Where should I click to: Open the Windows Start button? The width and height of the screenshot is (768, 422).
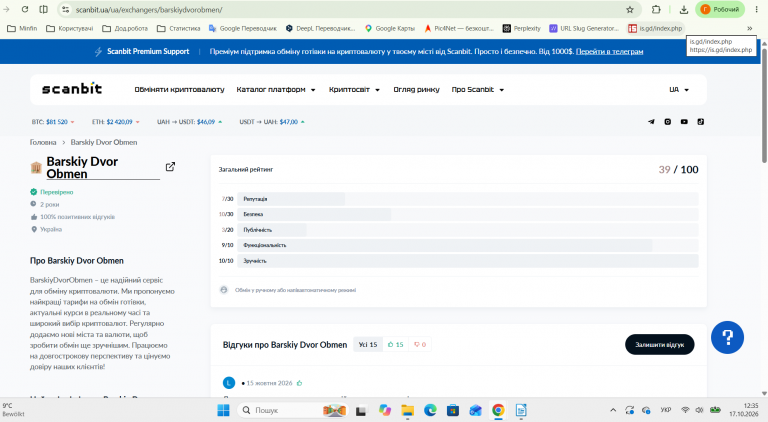(x=223, y=410)
